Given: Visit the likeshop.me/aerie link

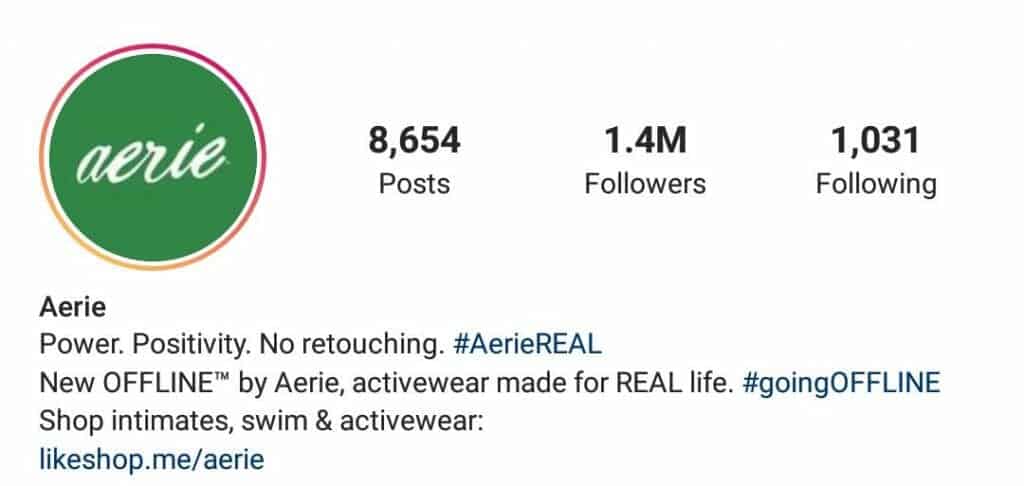Looking at the screenshot, I should [x=152, y=460].
